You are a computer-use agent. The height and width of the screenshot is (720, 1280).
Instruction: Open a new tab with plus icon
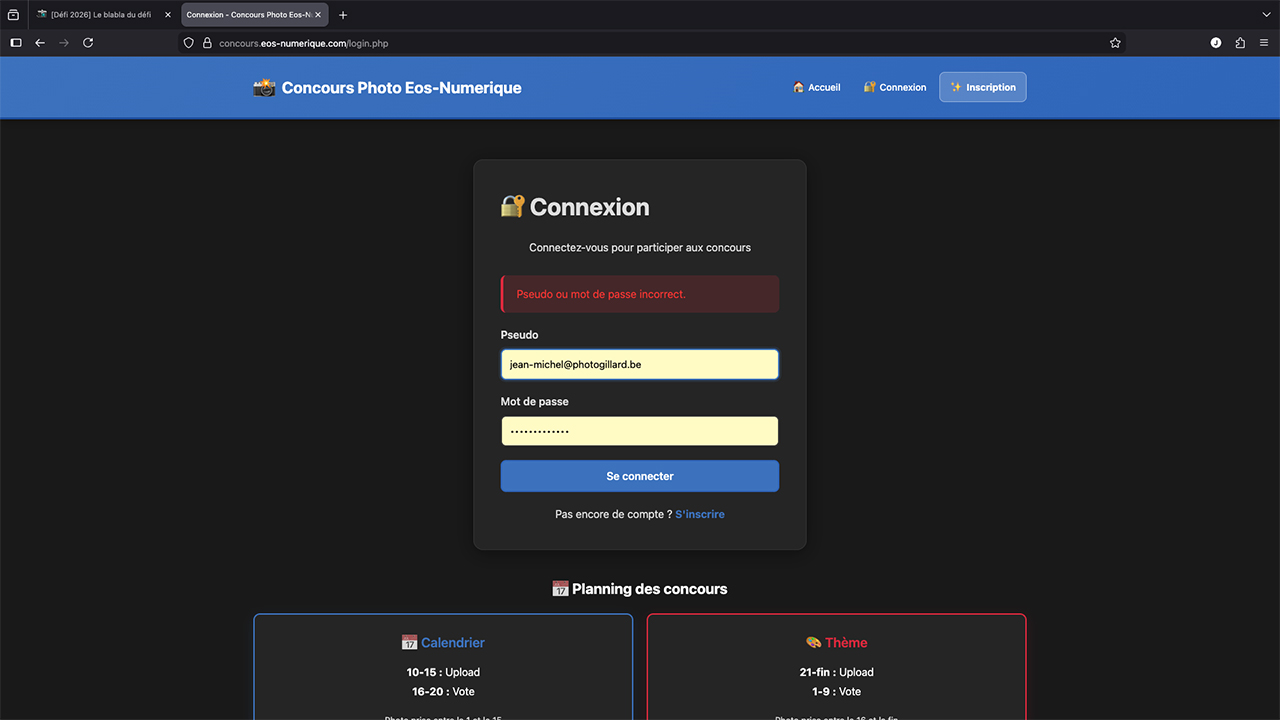pyautogui.click(x=343, y=15)
